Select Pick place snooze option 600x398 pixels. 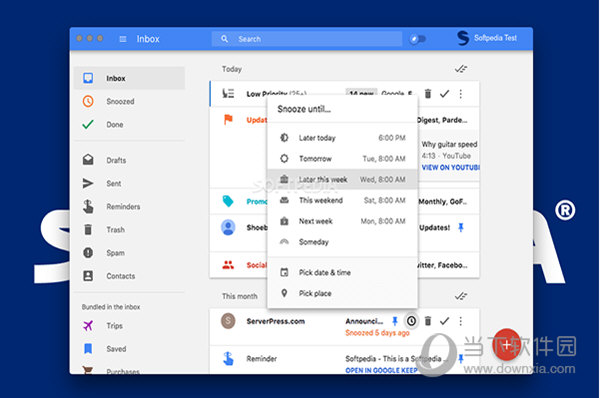(342, 293)
